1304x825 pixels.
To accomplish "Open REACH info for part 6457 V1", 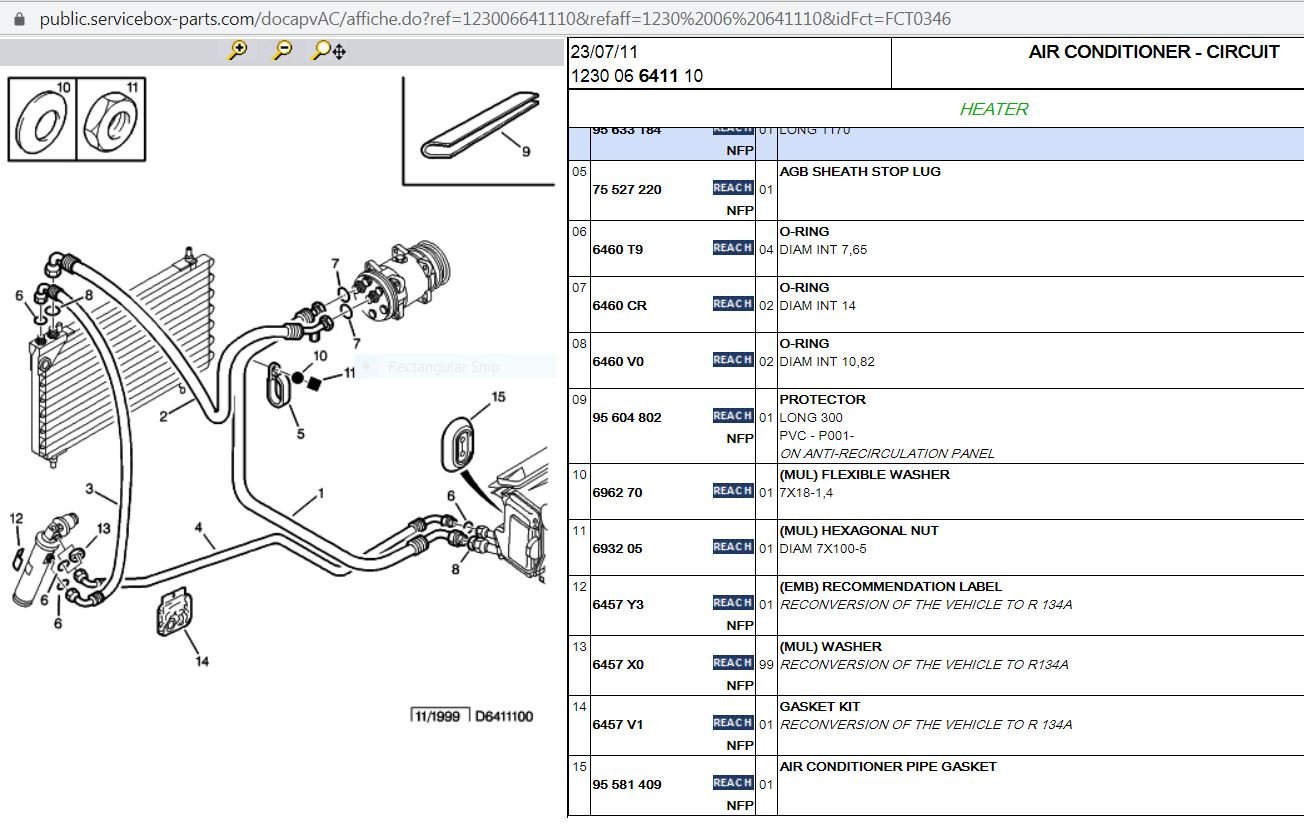I will pyautogui.click(x=733, y=723).
